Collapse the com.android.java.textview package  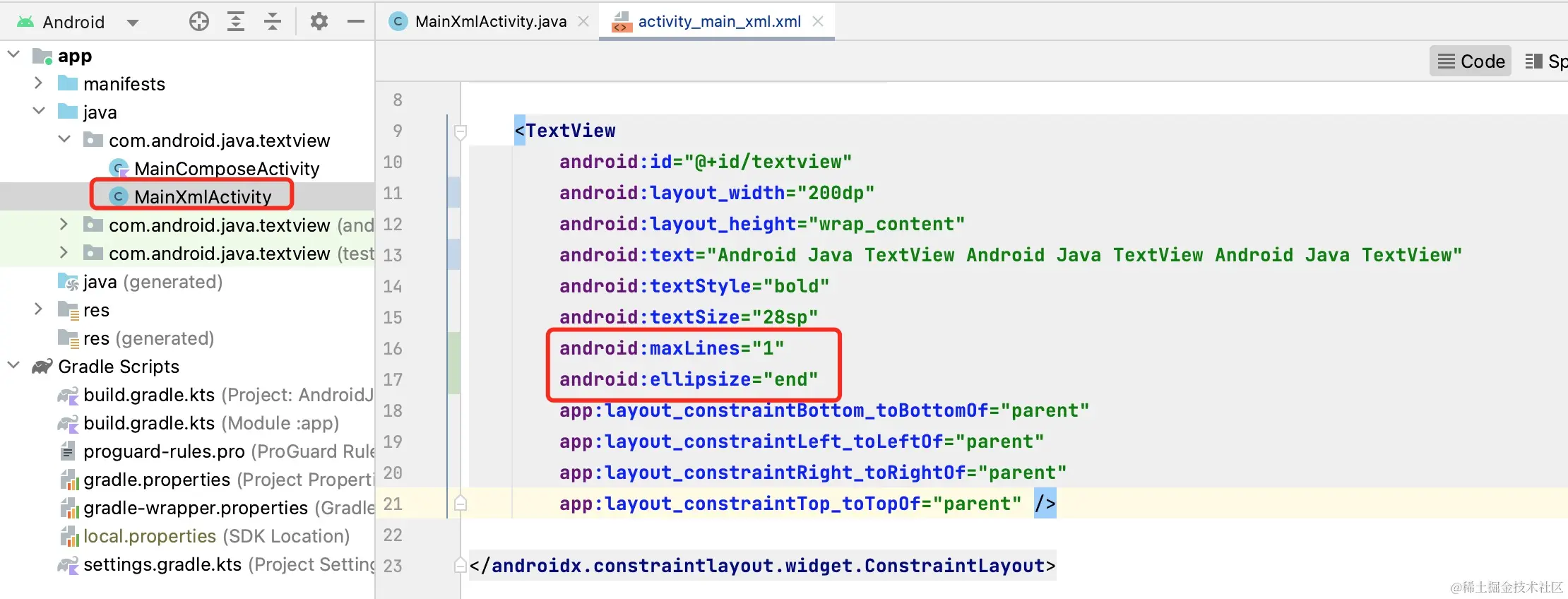click(x=64, y=140)
